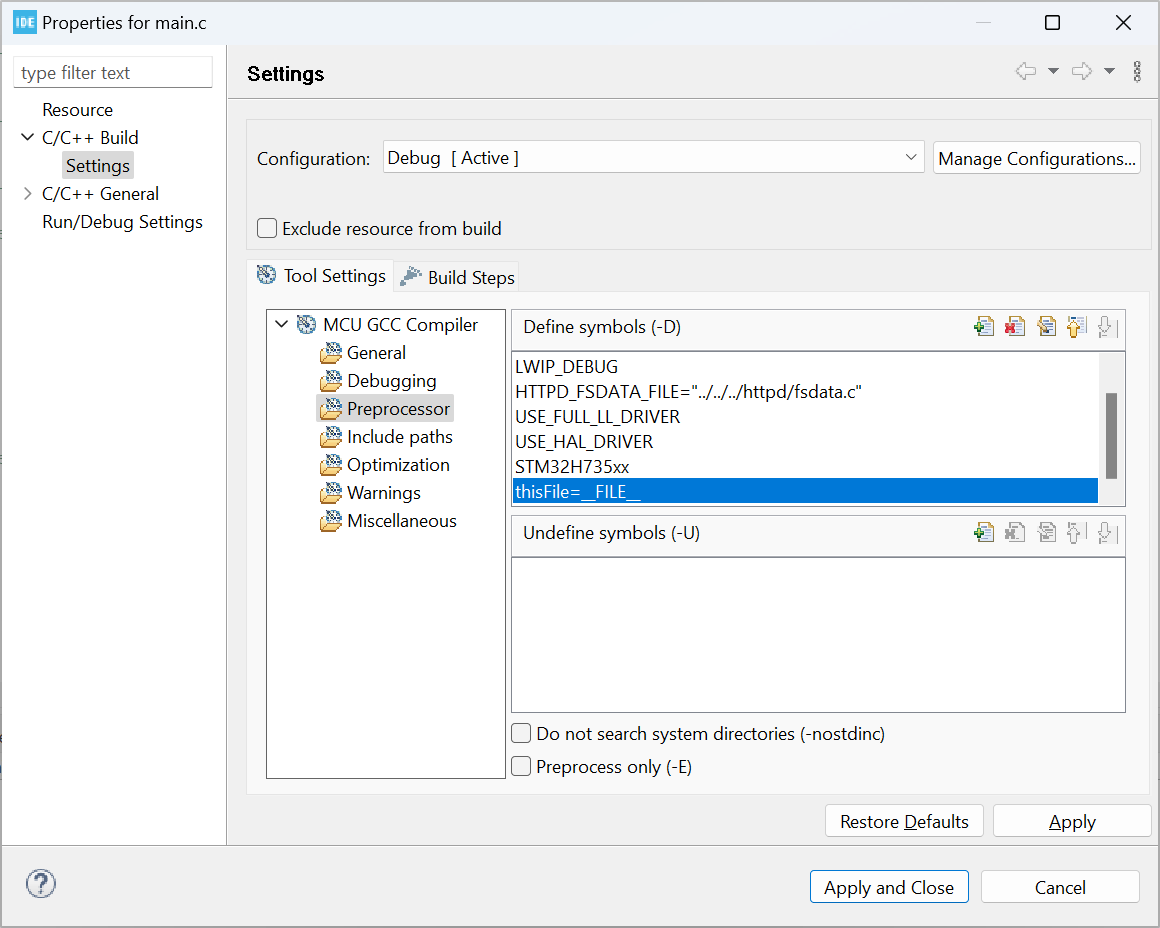Click the Delete icon for Define symbols
Screen dimensions: 1160x928
tap(1015, 327)
